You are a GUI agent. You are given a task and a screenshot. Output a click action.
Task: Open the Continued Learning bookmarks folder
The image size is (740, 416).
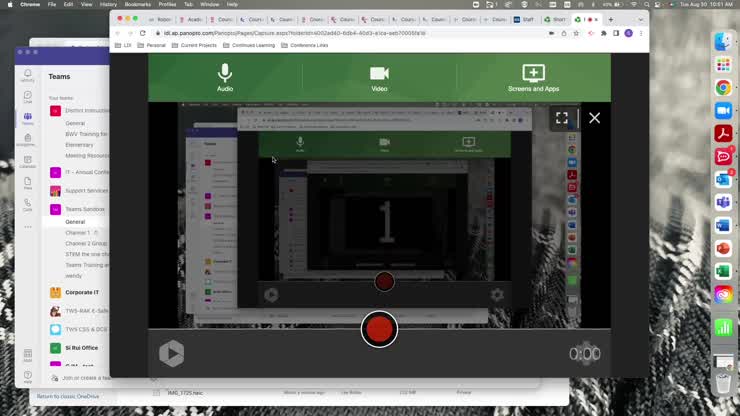tap(252, 45)
